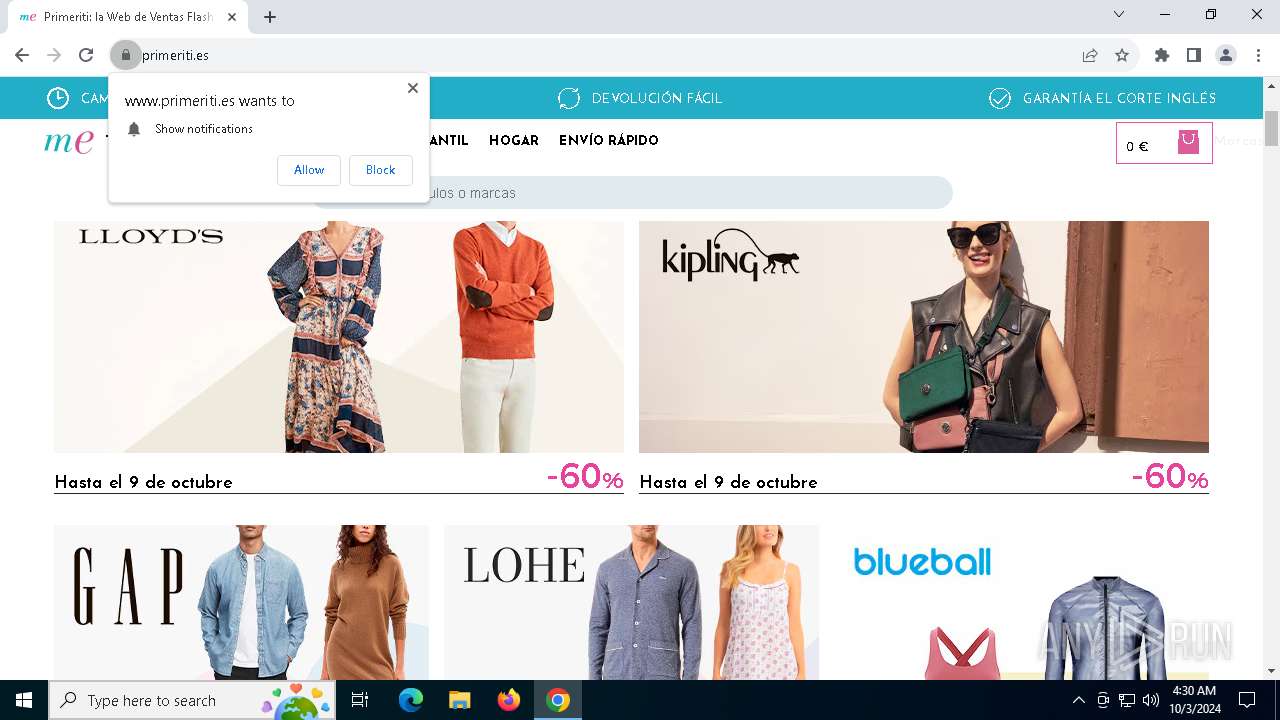Click the -60% discount under Kipling
This screenshot has height=720, width=1280.
pyautogui.click(x=1170, y=477)
